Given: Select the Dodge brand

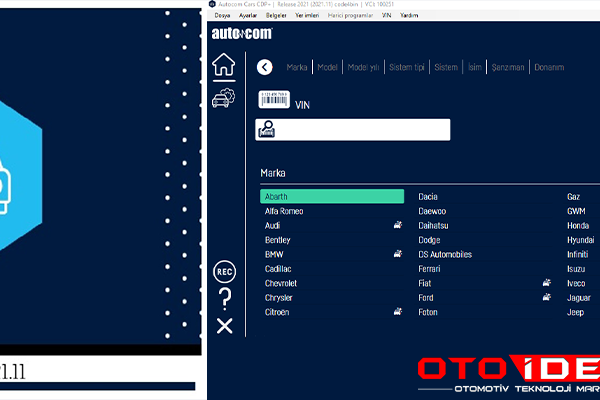Looking at the screenshot, I should point(429,240).
